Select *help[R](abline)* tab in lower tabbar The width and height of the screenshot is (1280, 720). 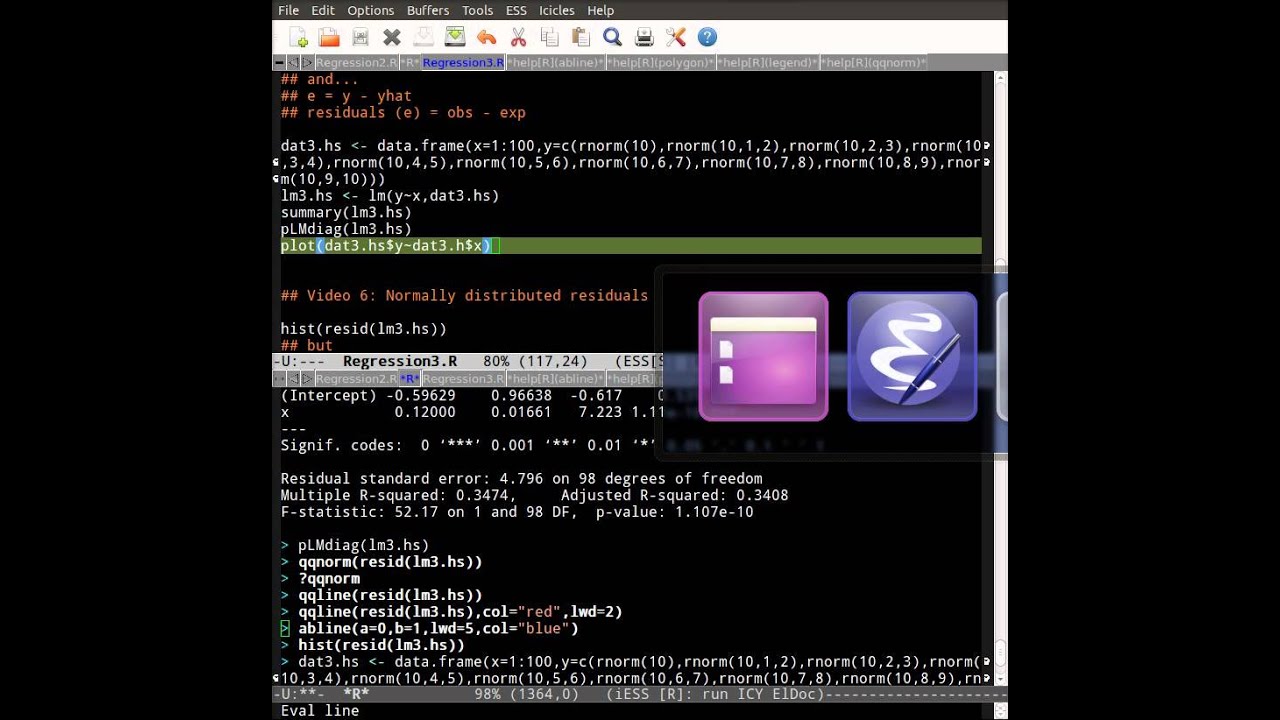pyautogui.click(x=555, y=379)
